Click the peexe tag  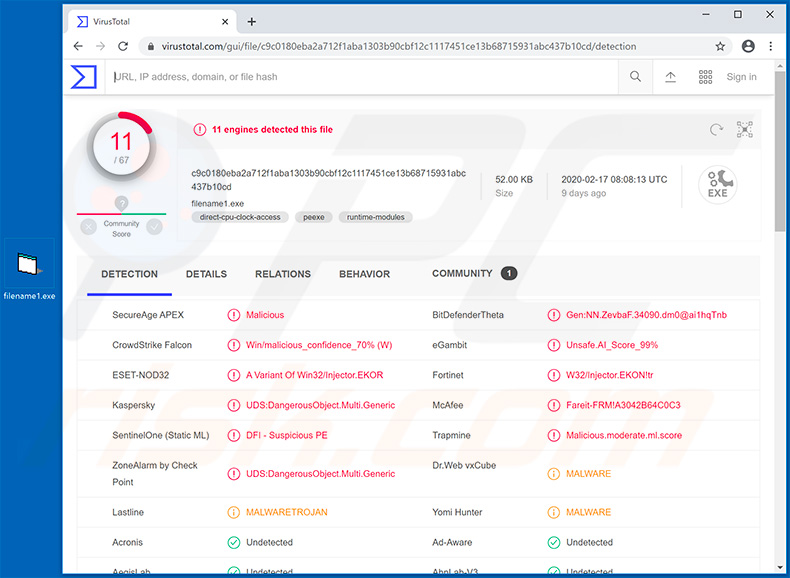point(313,217)
